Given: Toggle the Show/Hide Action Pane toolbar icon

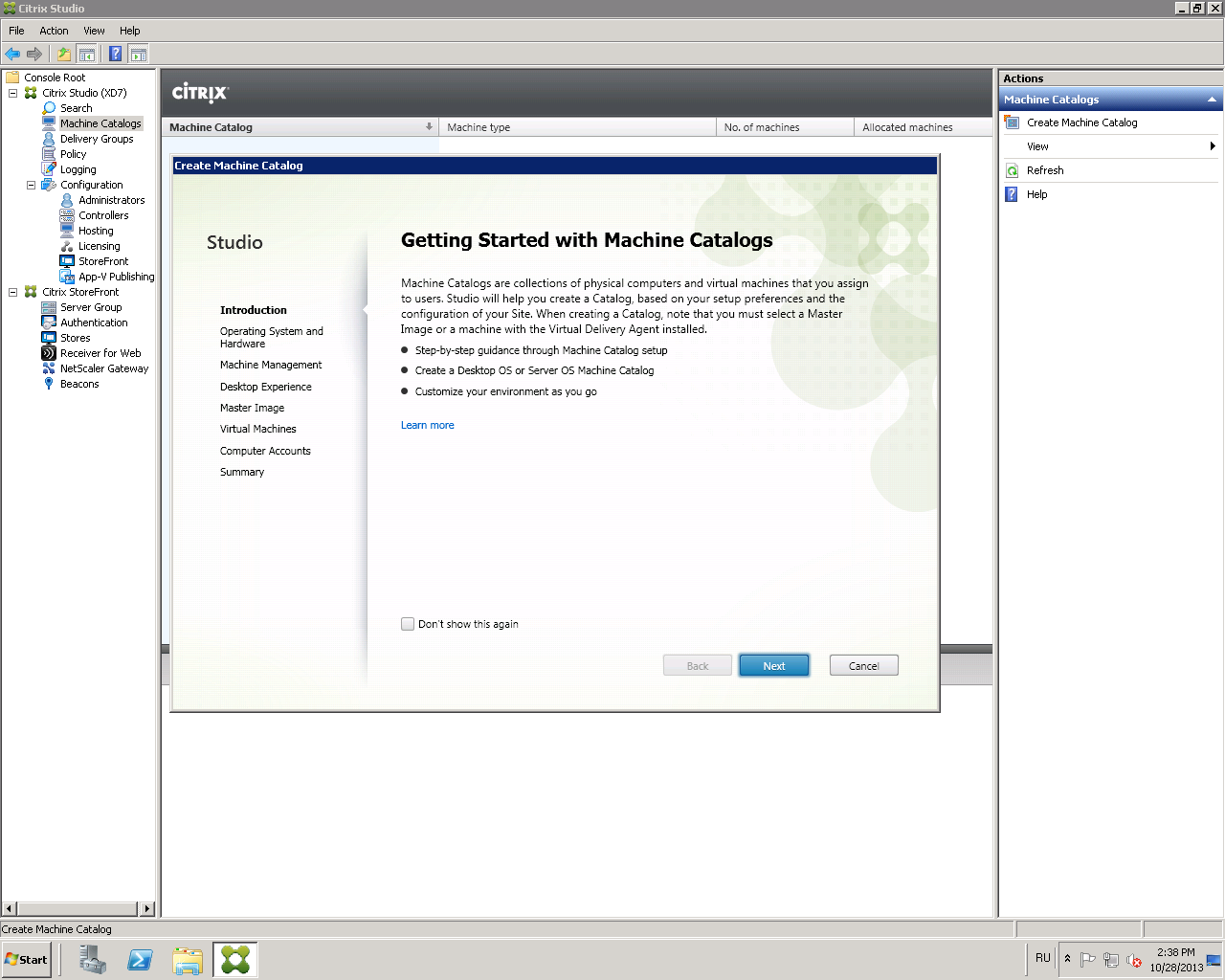Looking at the screenshot, I should point(139,54).
